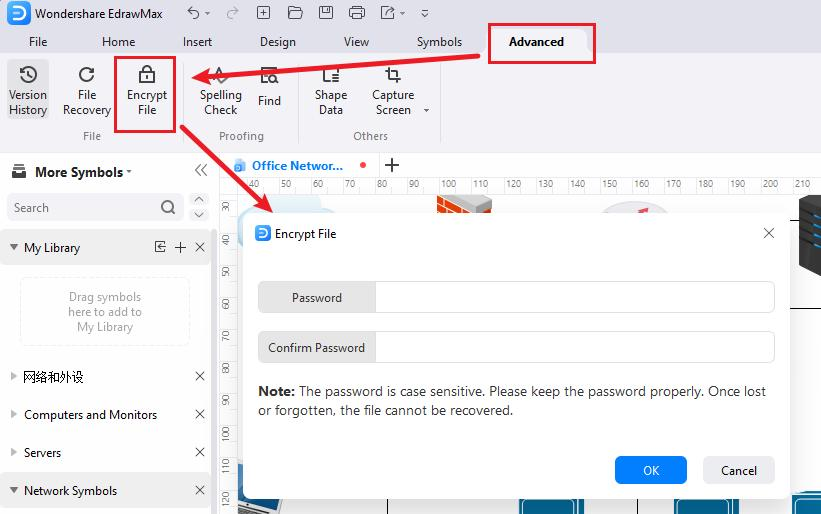Switch to the Insert tab
The width and height of the screenshot is (821, 514).
[x=197, y=42]
